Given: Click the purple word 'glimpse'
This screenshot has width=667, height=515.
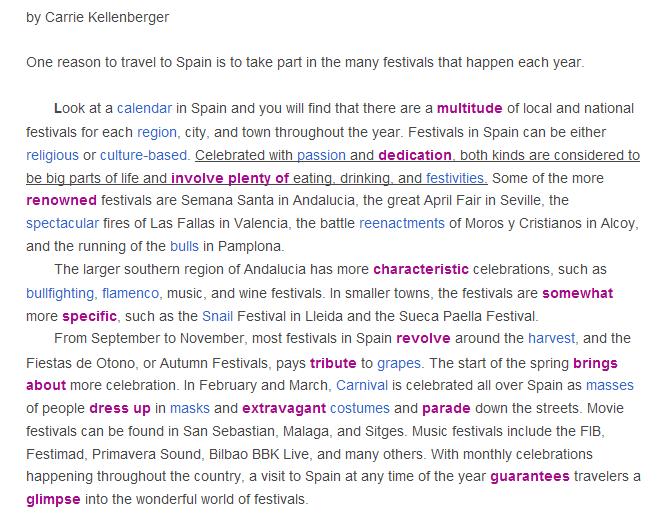Looking at the screenshot, I should [x=53, y=499].
